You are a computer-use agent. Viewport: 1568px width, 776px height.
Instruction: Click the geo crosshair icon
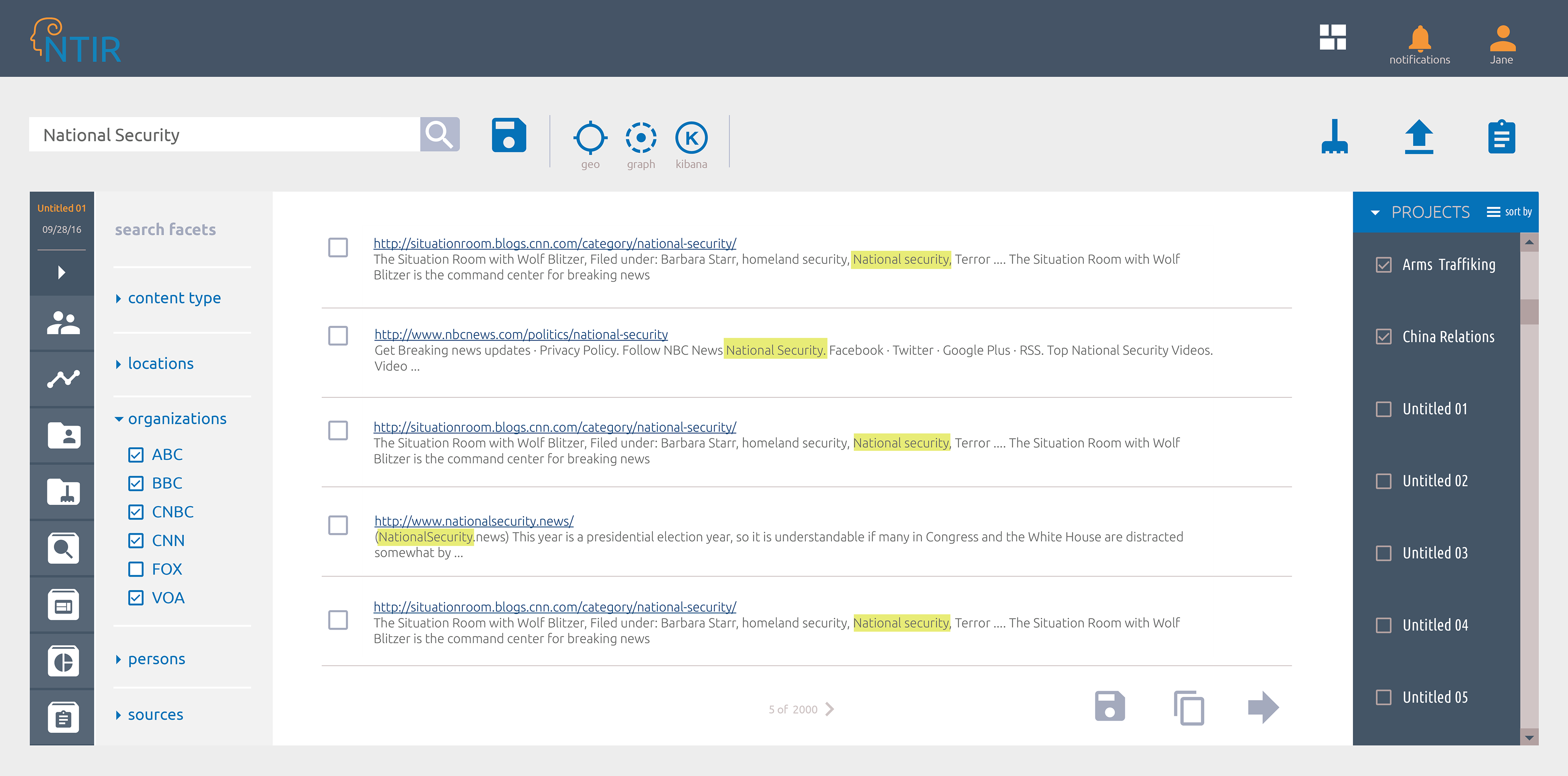tap(590, 138)
